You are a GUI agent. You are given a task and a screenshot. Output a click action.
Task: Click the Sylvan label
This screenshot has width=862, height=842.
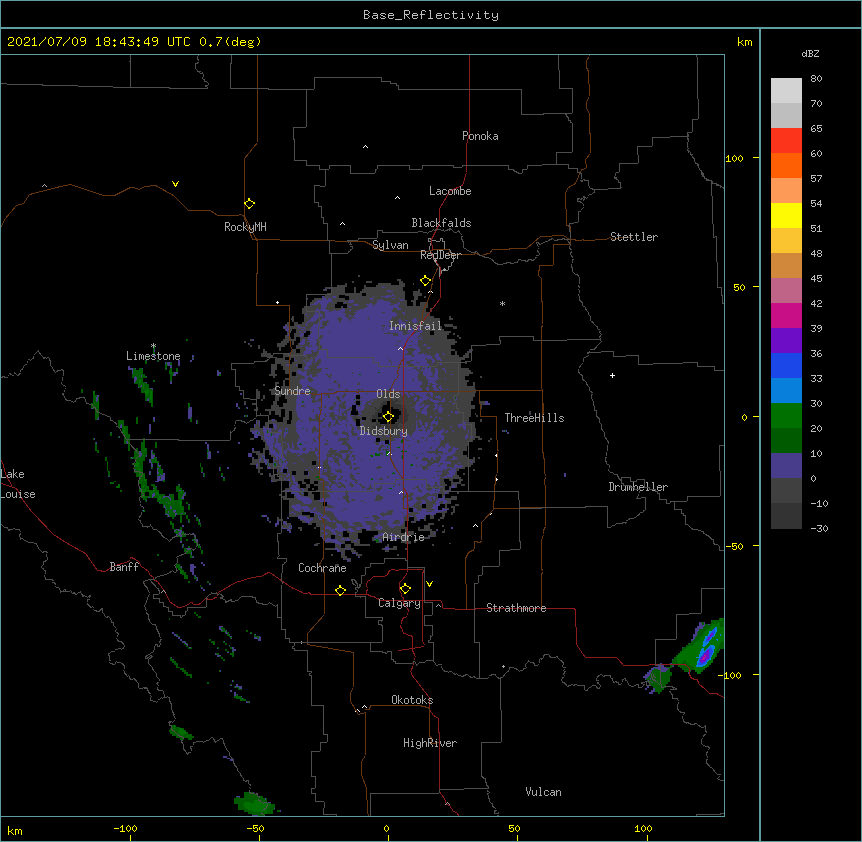pyautogui.click(x=390, y=245)
